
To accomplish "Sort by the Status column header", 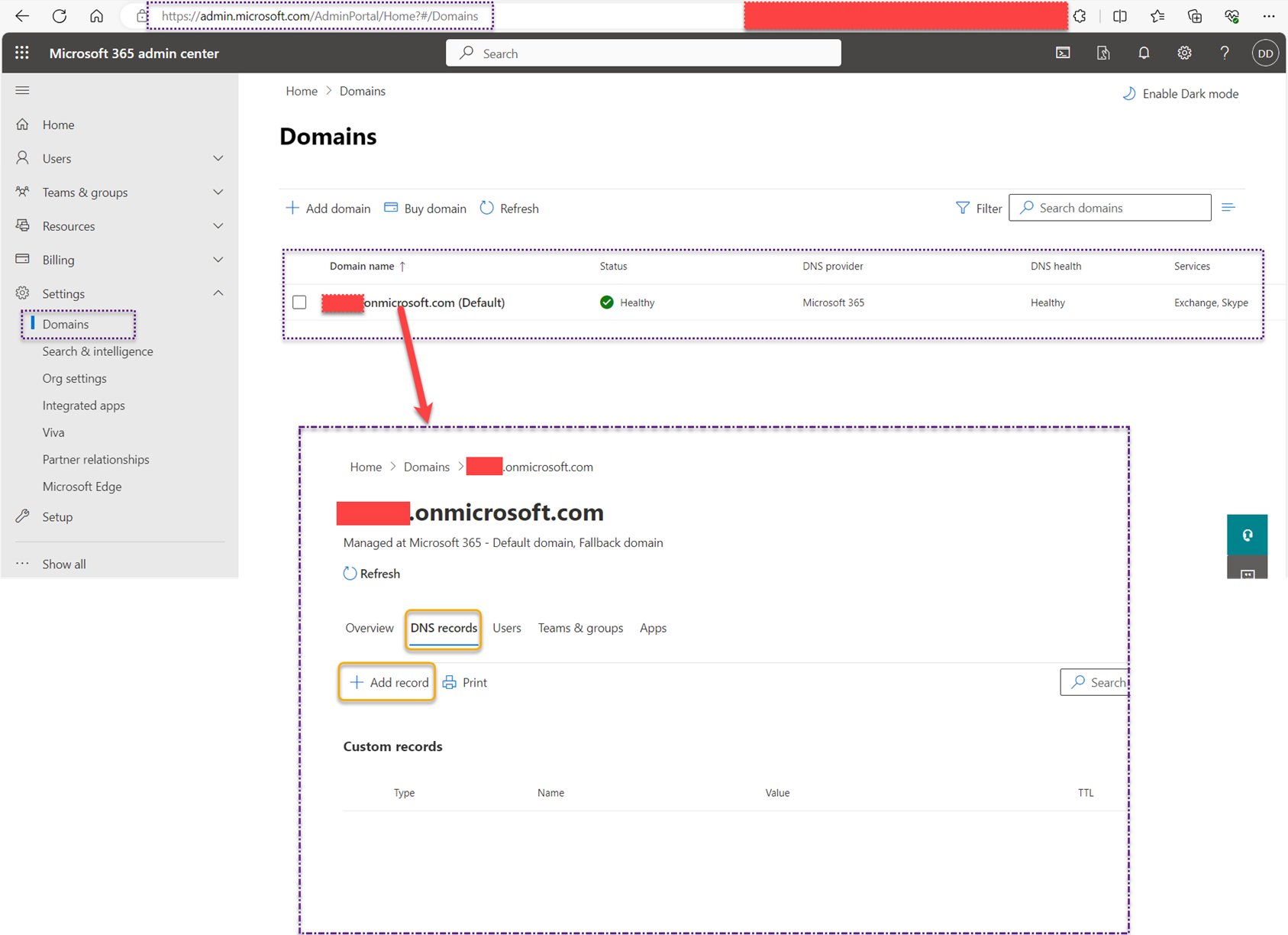I will (613, 266).
